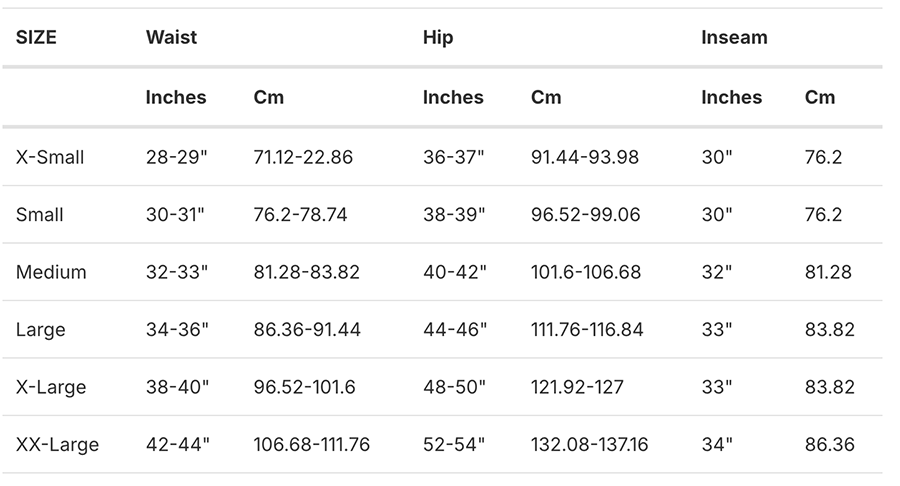
Task: Click the Inseam column header
Action: click(734, 38)
